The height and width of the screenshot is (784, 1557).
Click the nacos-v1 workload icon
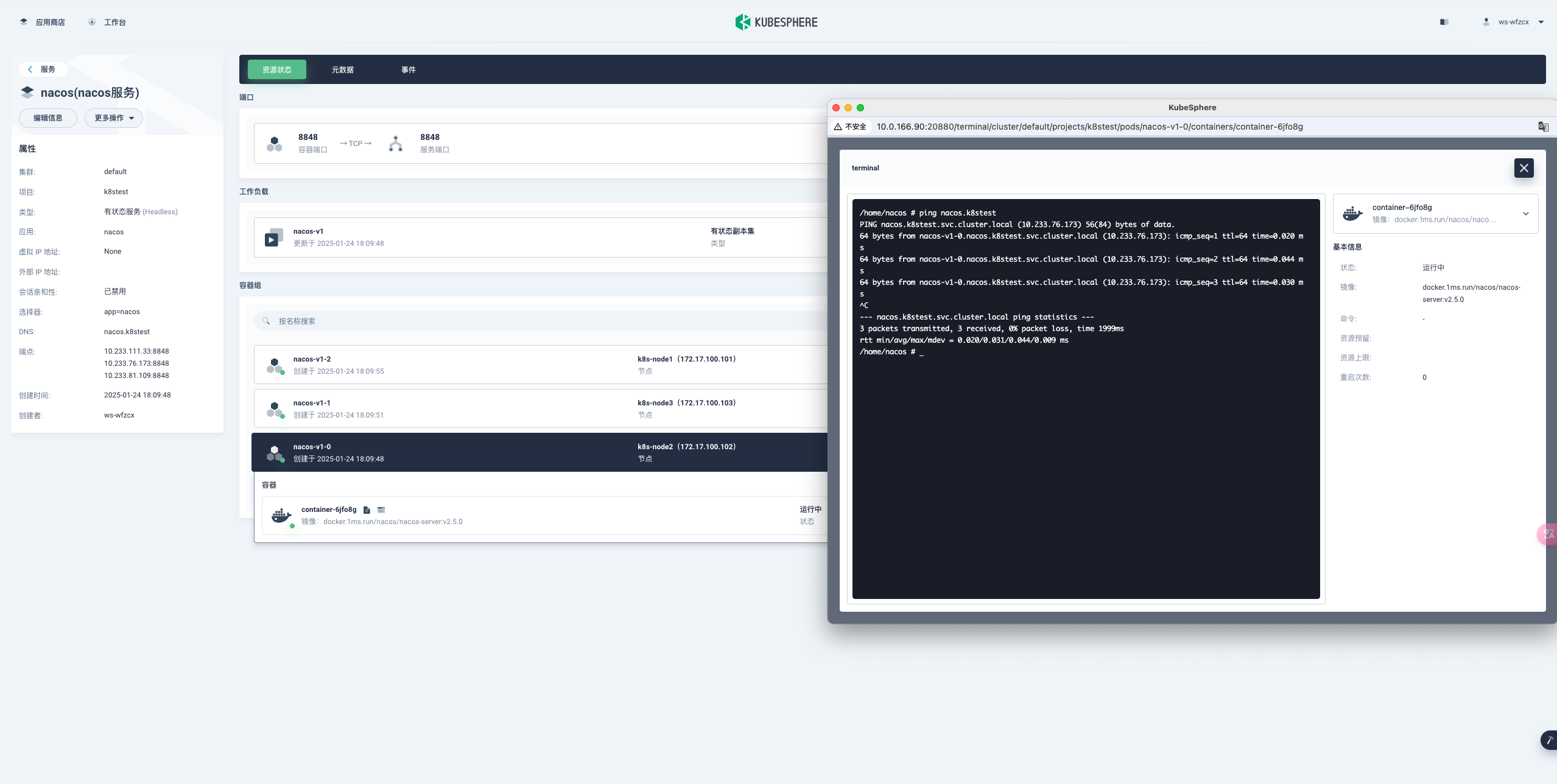[274, 237]
